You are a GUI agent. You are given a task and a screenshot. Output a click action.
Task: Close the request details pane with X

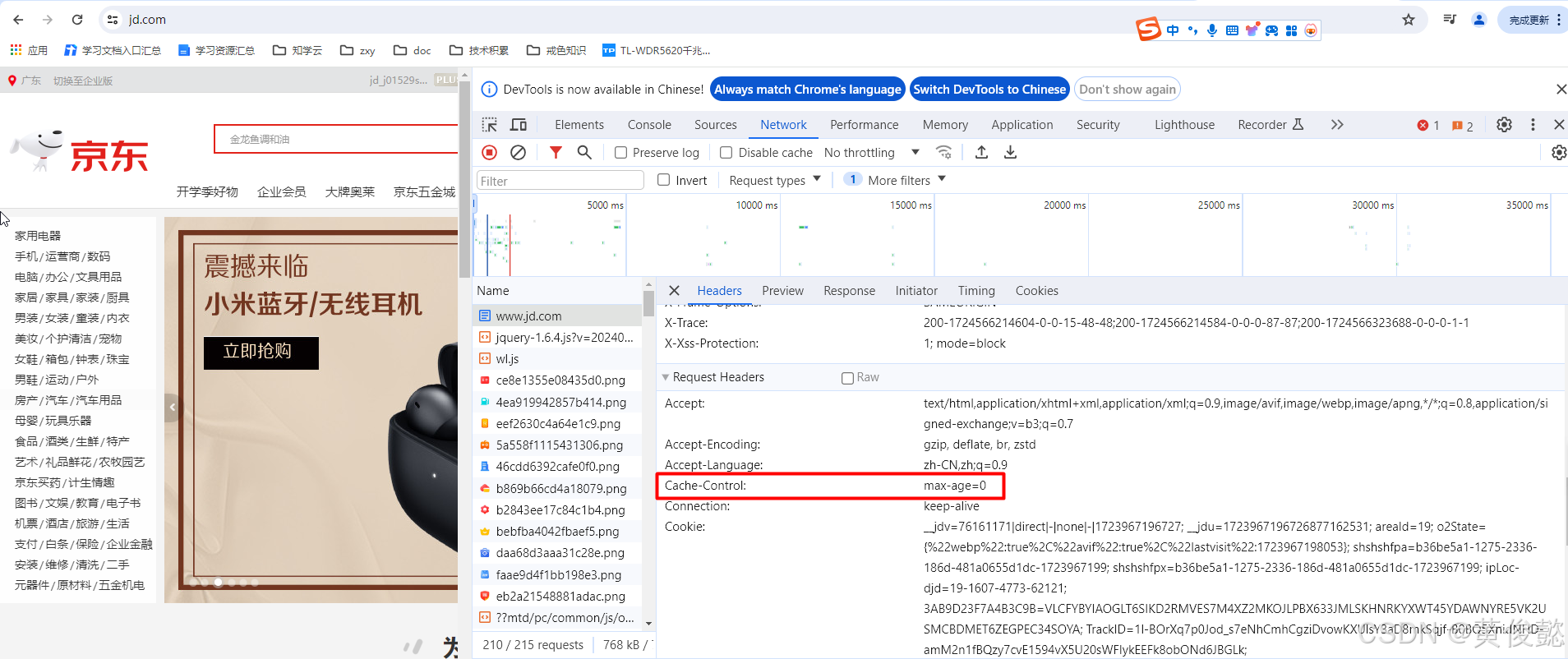[x=674, y=291]
